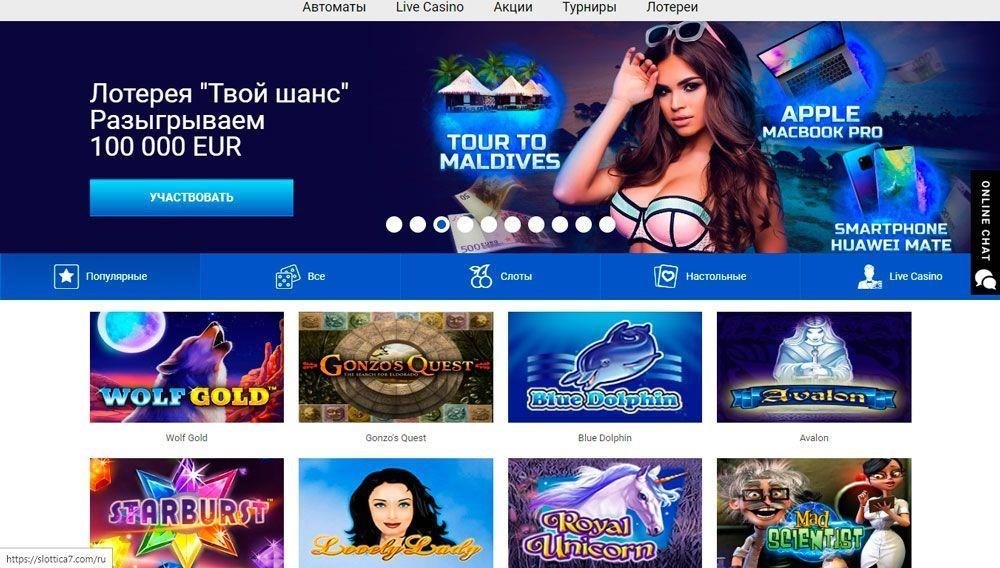
Task: Click the star icon beside Популярные
Action: pos(66,277)
